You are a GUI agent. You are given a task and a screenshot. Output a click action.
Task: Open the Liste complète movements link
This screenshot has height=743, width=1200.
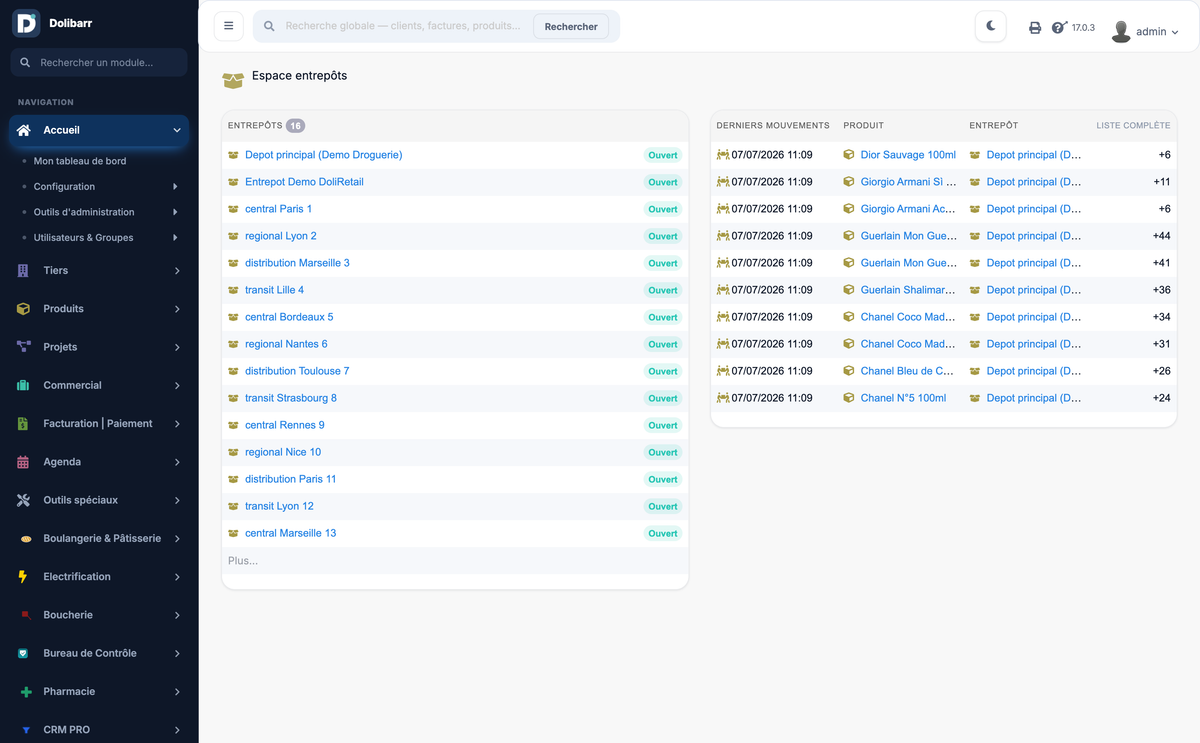coord(1133,126)
